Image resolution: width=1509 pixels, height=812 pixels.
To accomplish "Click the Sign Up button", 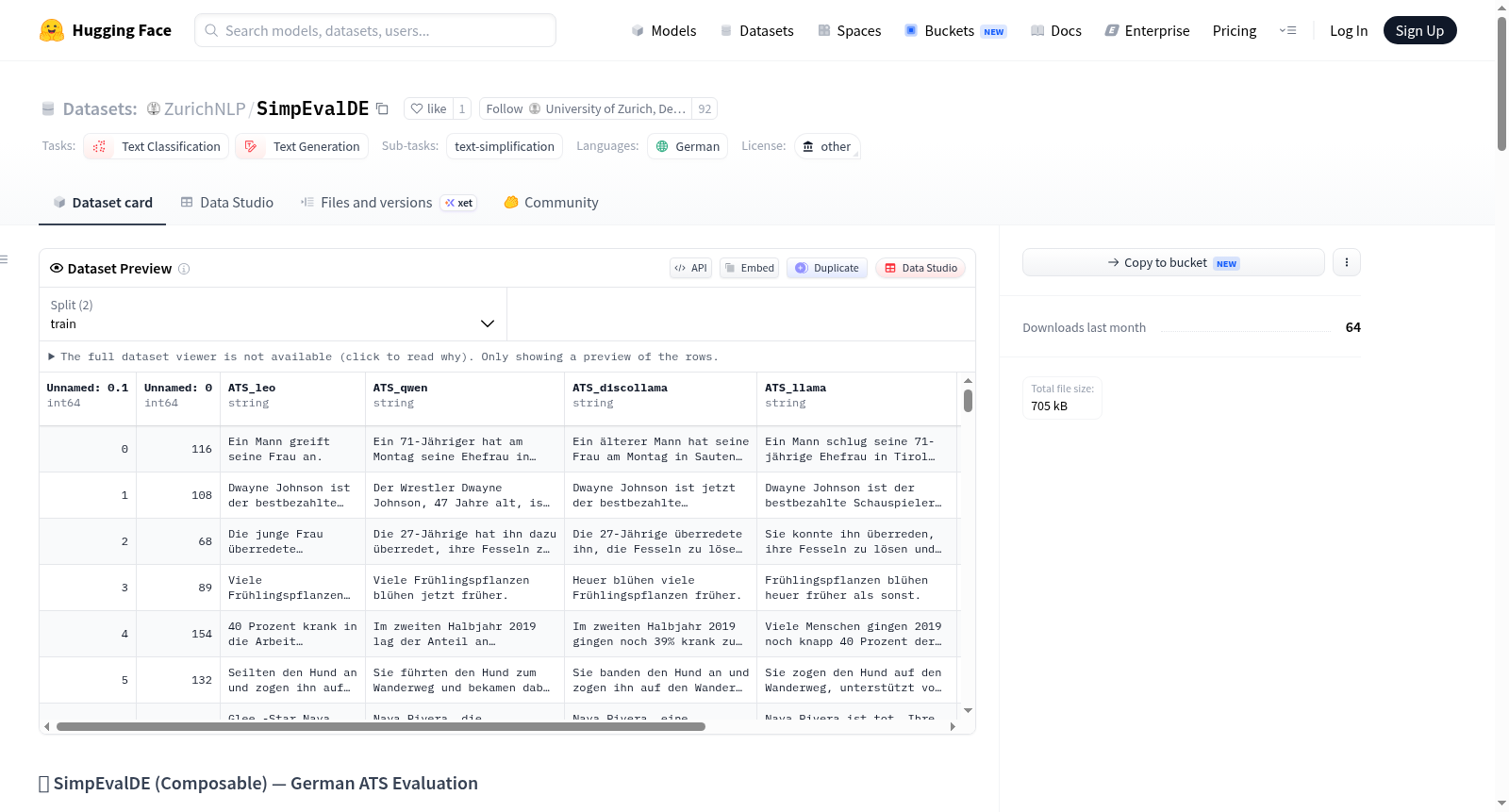I will pos(1419,30).
